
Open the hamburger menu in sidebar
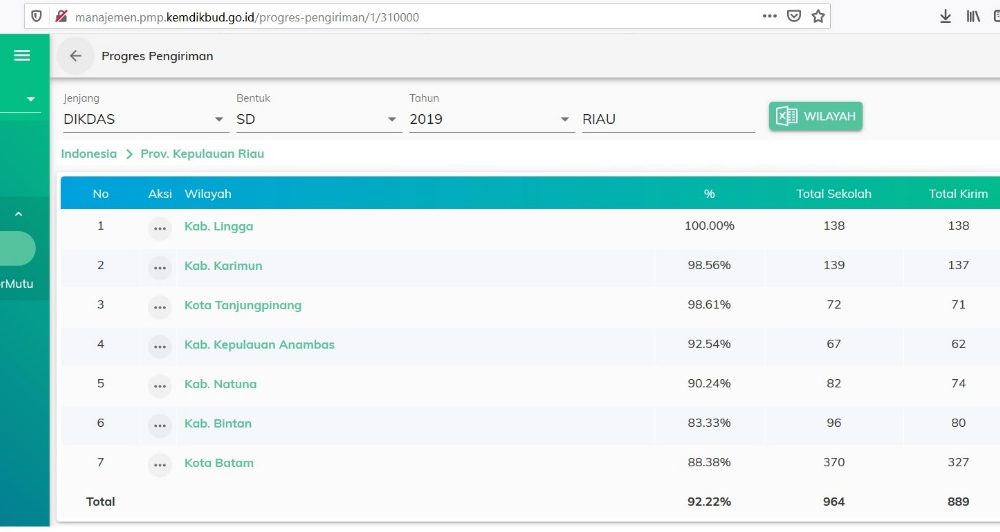pyautogui.click(x=22, y=56)
